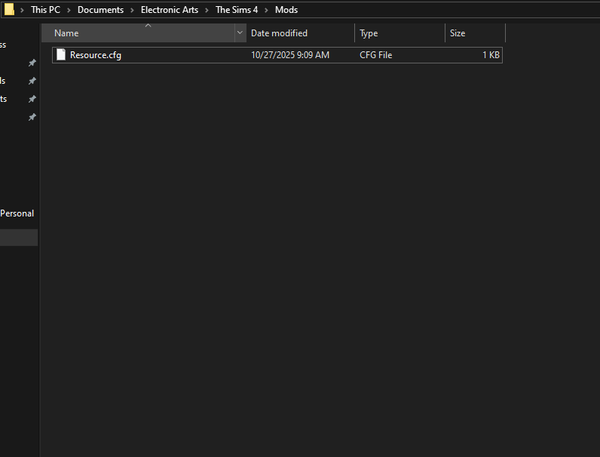Expand the chevron after The Sims 4
The height and width of the screenshot is (457, 600).
click(x=267, y=10)
